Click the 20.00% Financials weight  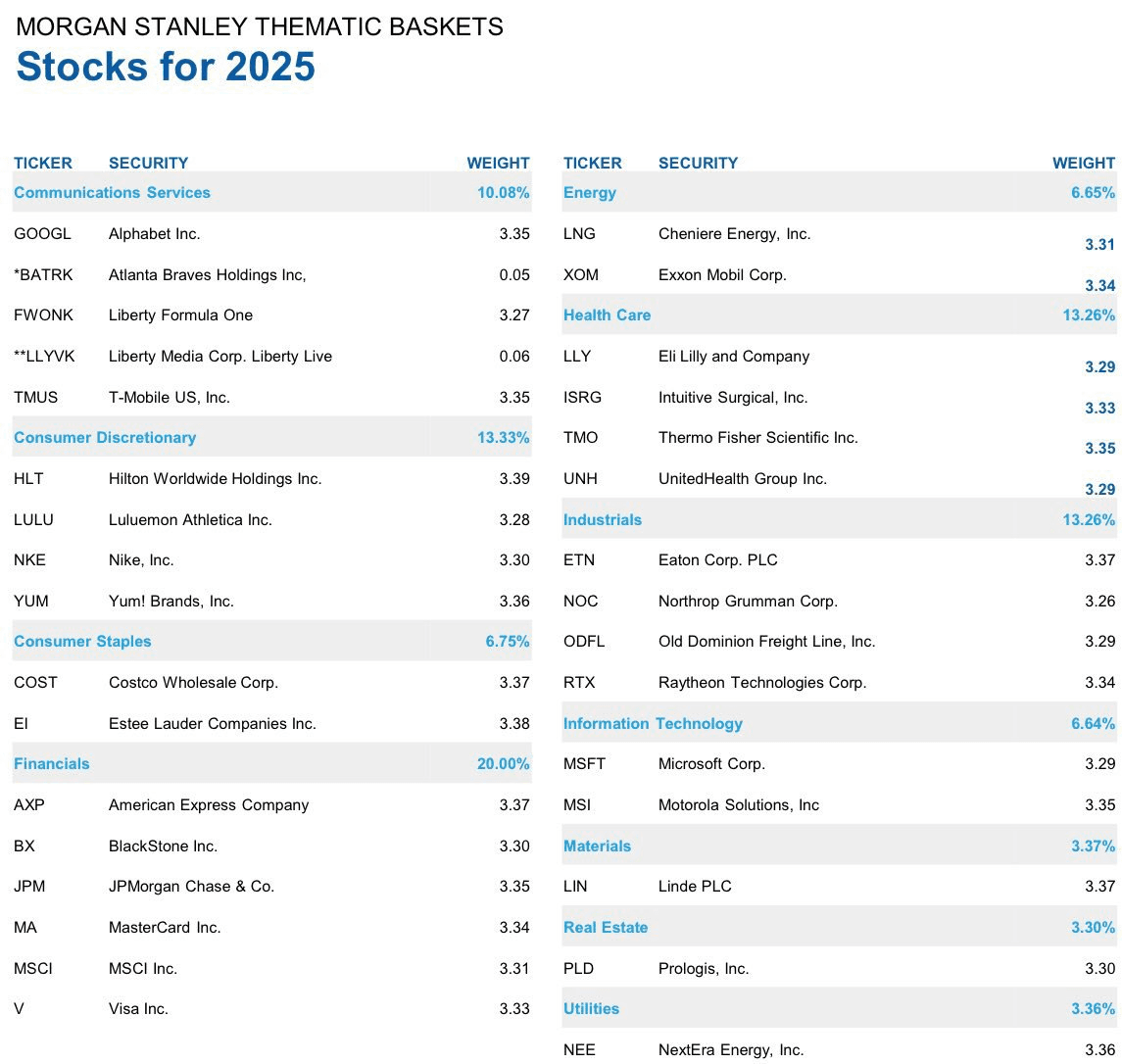(503, 764)
